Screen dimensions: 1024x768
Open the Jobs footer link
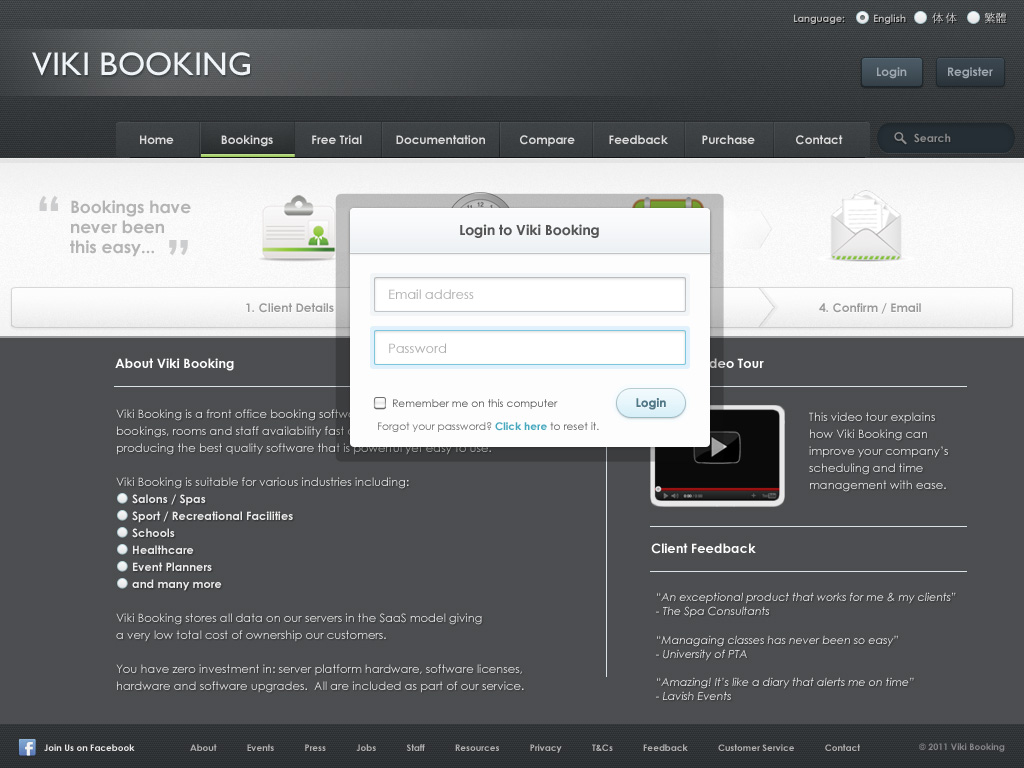(366, 748)
